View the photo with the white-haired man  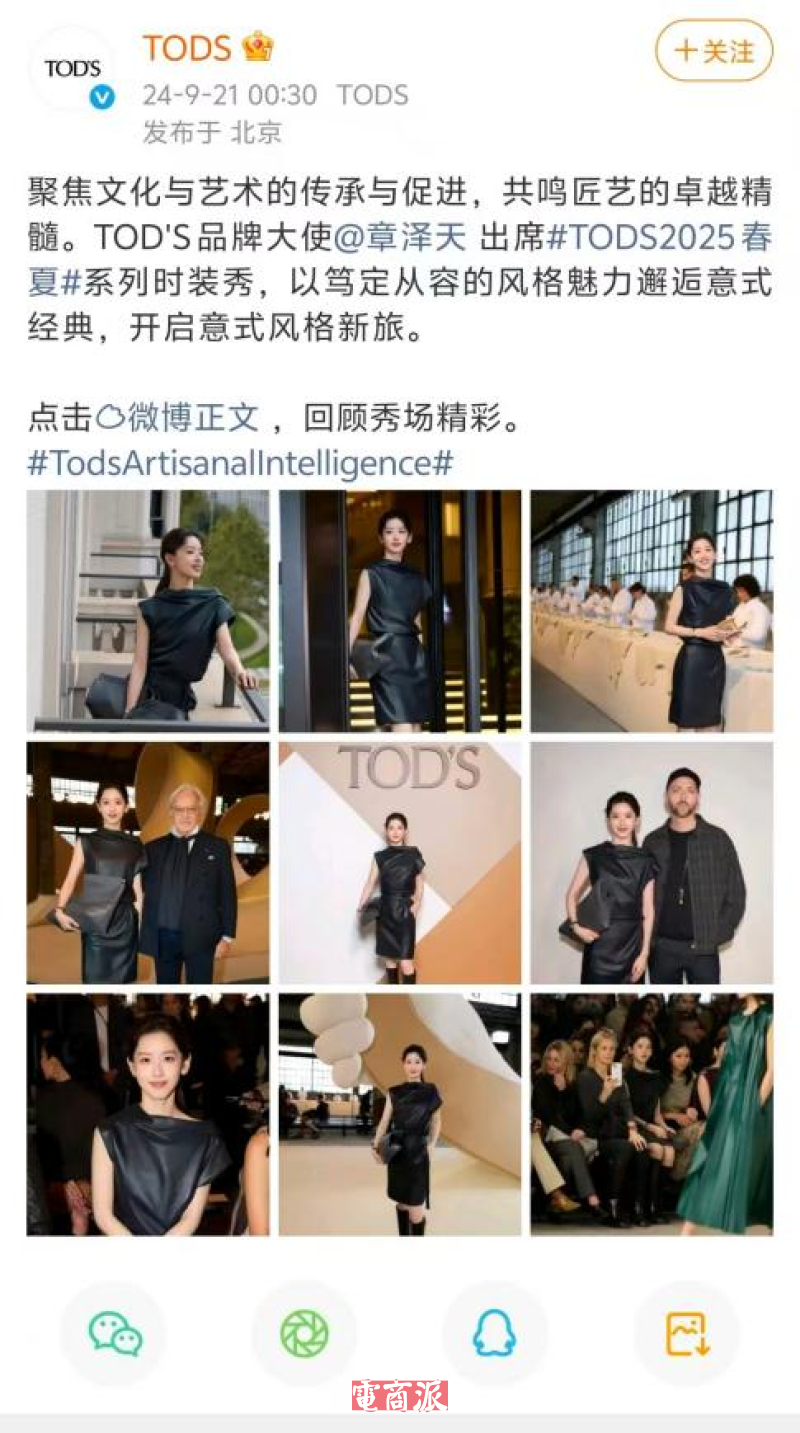click(x=148, y=863)
